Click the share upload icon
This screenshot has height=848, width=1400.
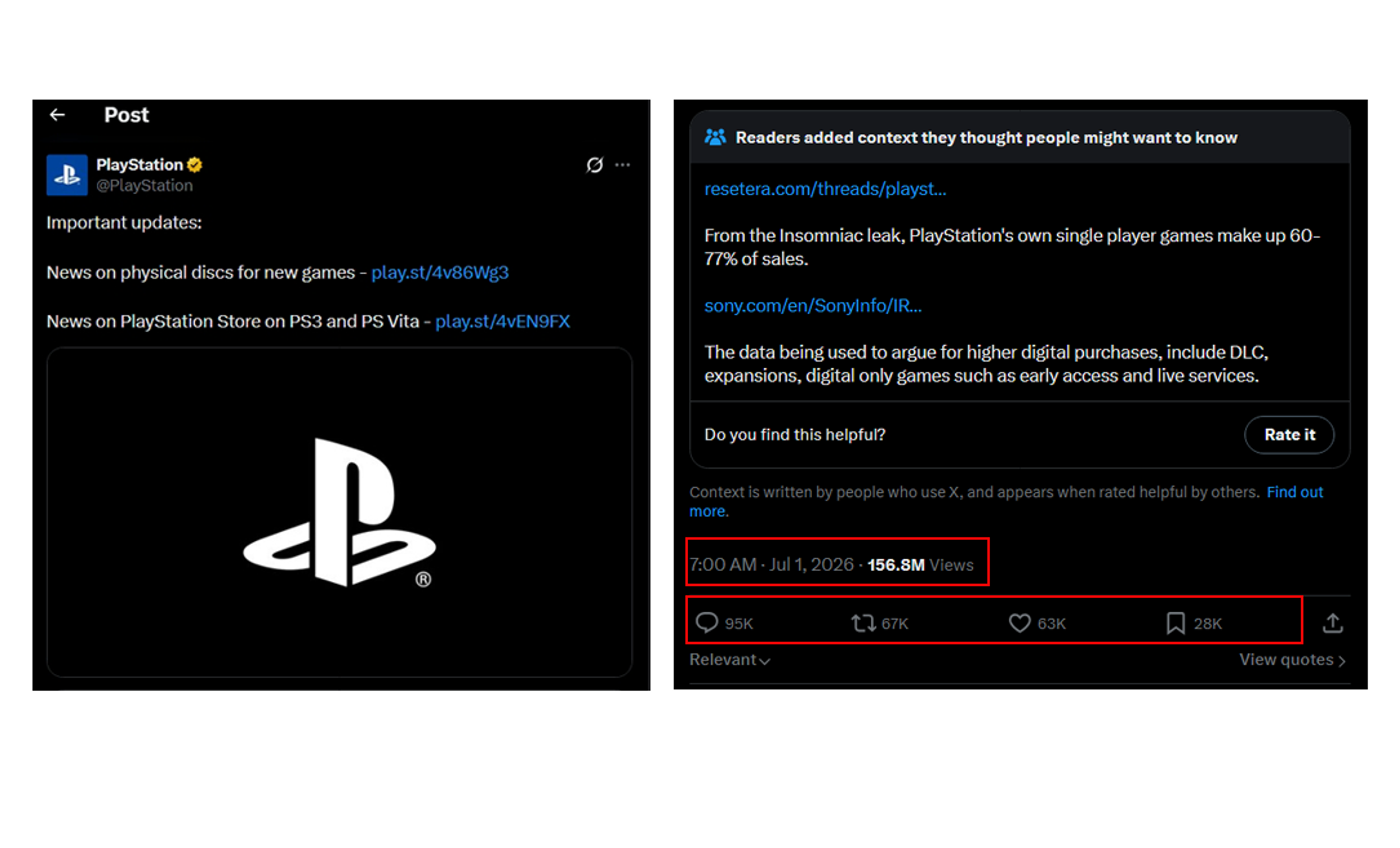(x=1333, y=623)
